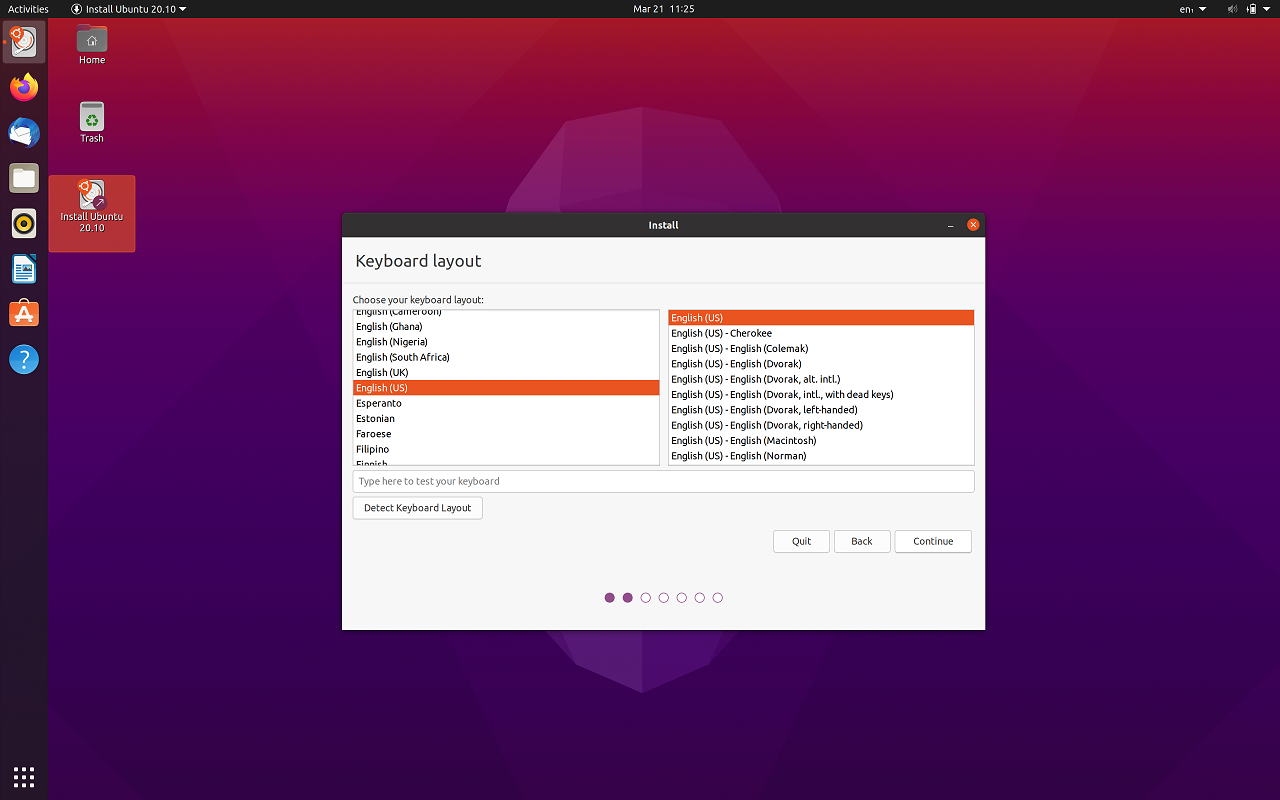Open the Activities overview

28,9
